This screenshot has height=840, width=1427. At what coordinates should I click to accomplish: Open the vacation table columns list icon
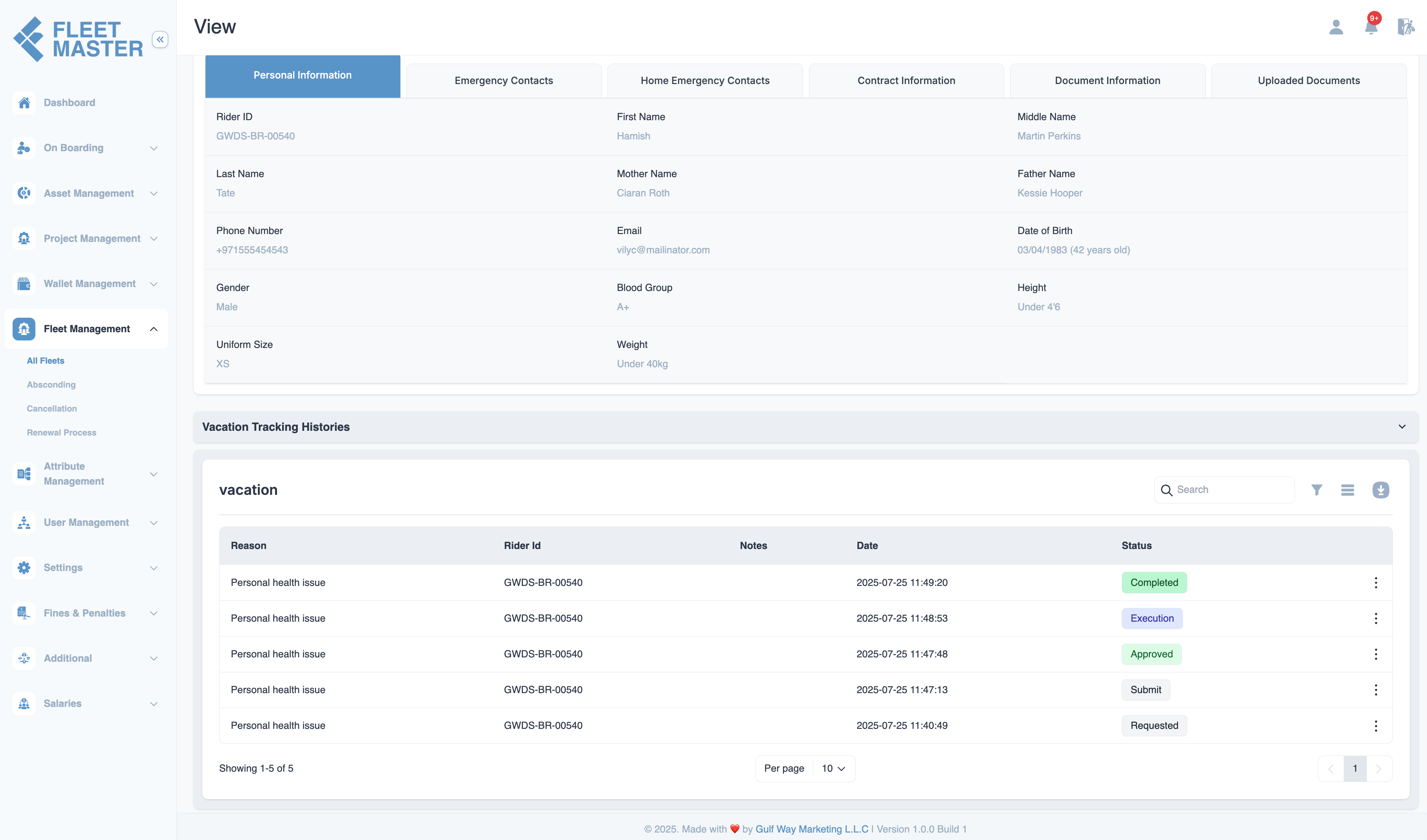1348,490
